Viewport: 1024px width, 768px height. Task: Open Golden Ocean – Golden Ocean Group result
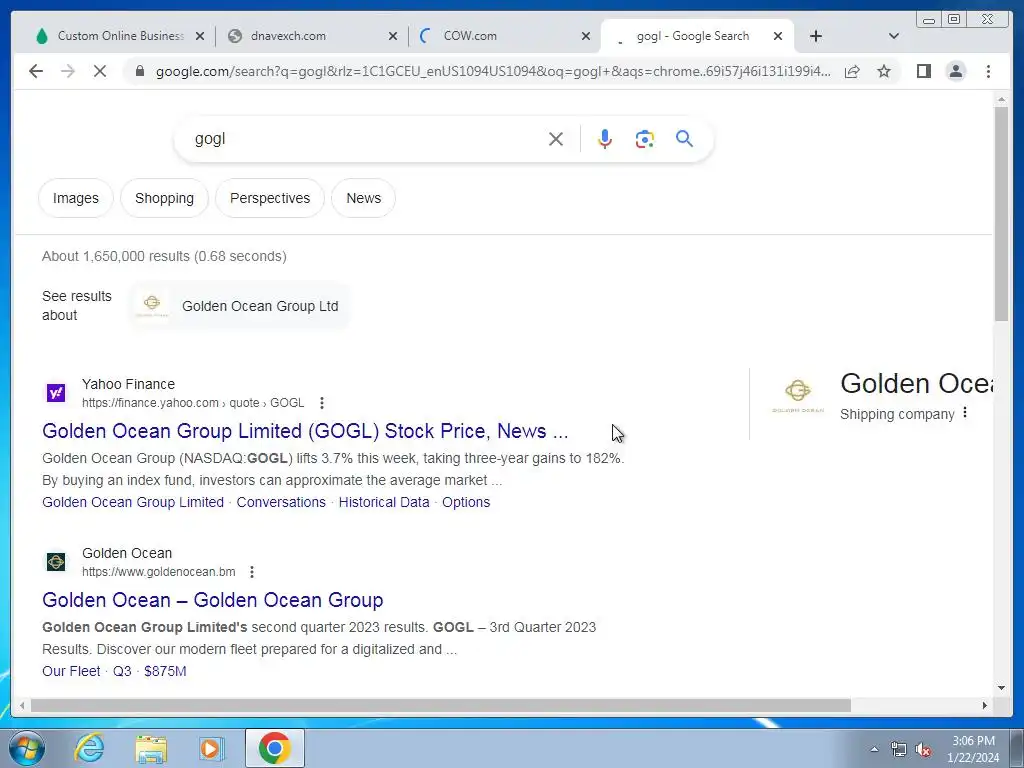point(212,600)
